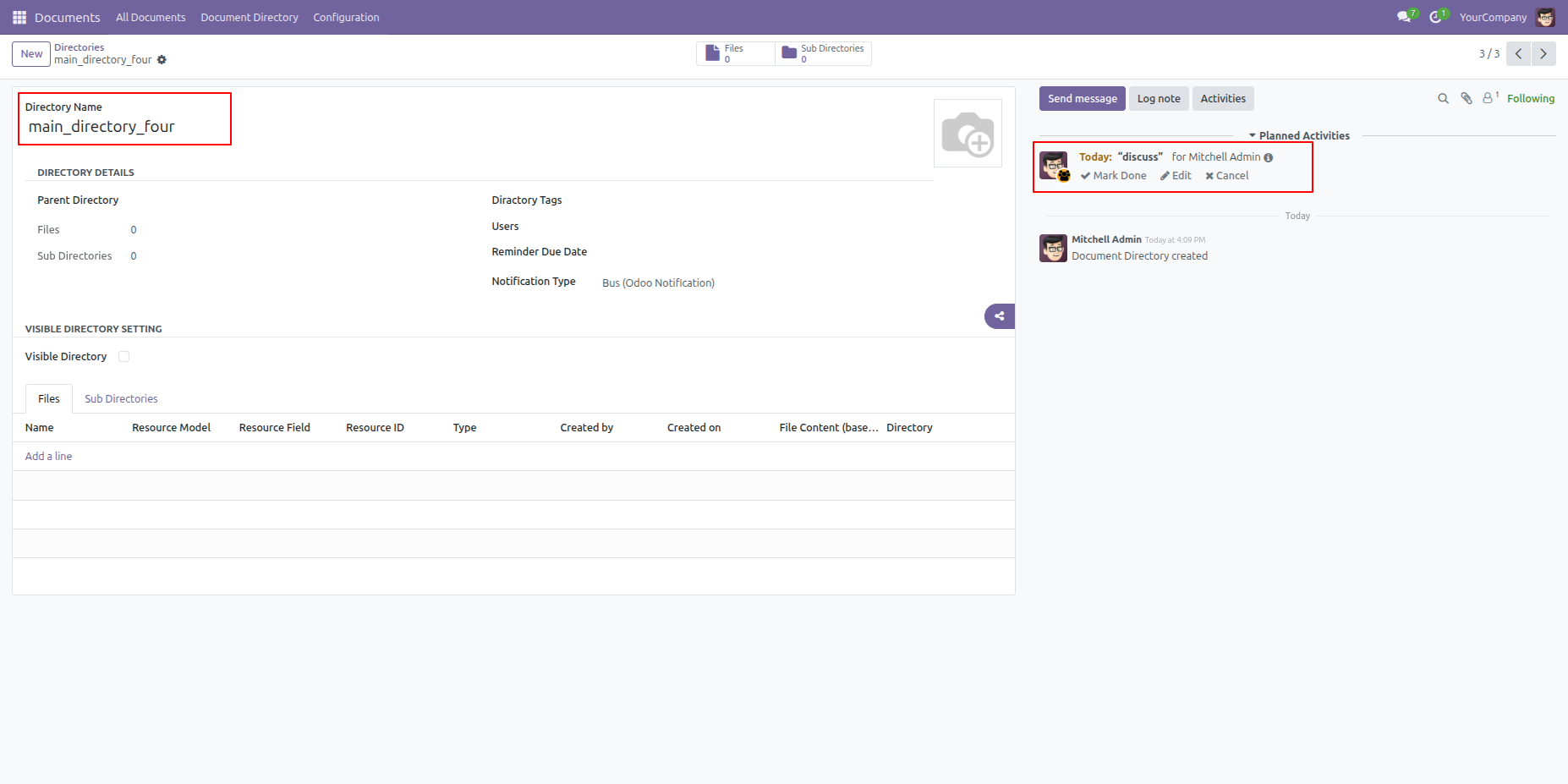Open the conversations chat icon in navbar

pyautogui.click(x=1404, y=17)
